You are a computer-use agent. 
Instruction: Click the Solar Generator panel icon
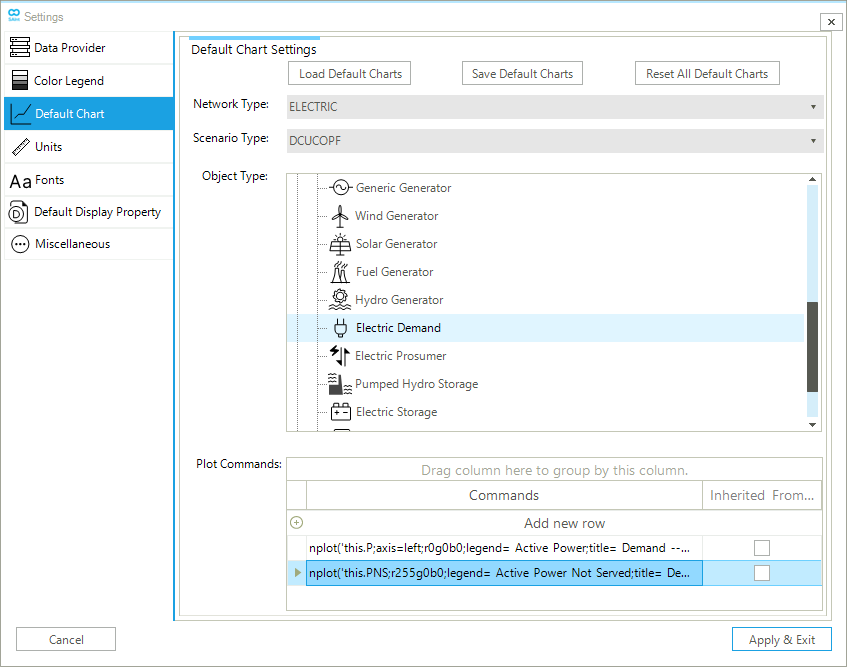(x=340, y=244)
